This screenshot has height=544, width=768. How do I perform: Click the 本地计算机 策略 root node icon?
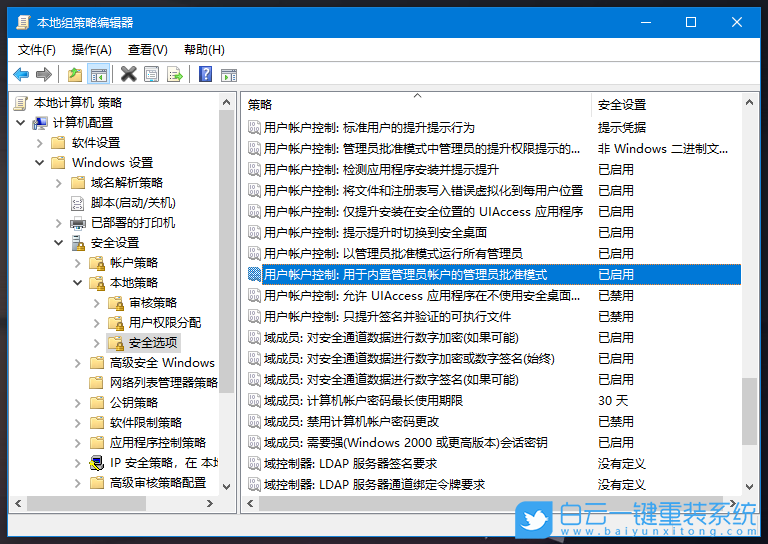[21, 103]
